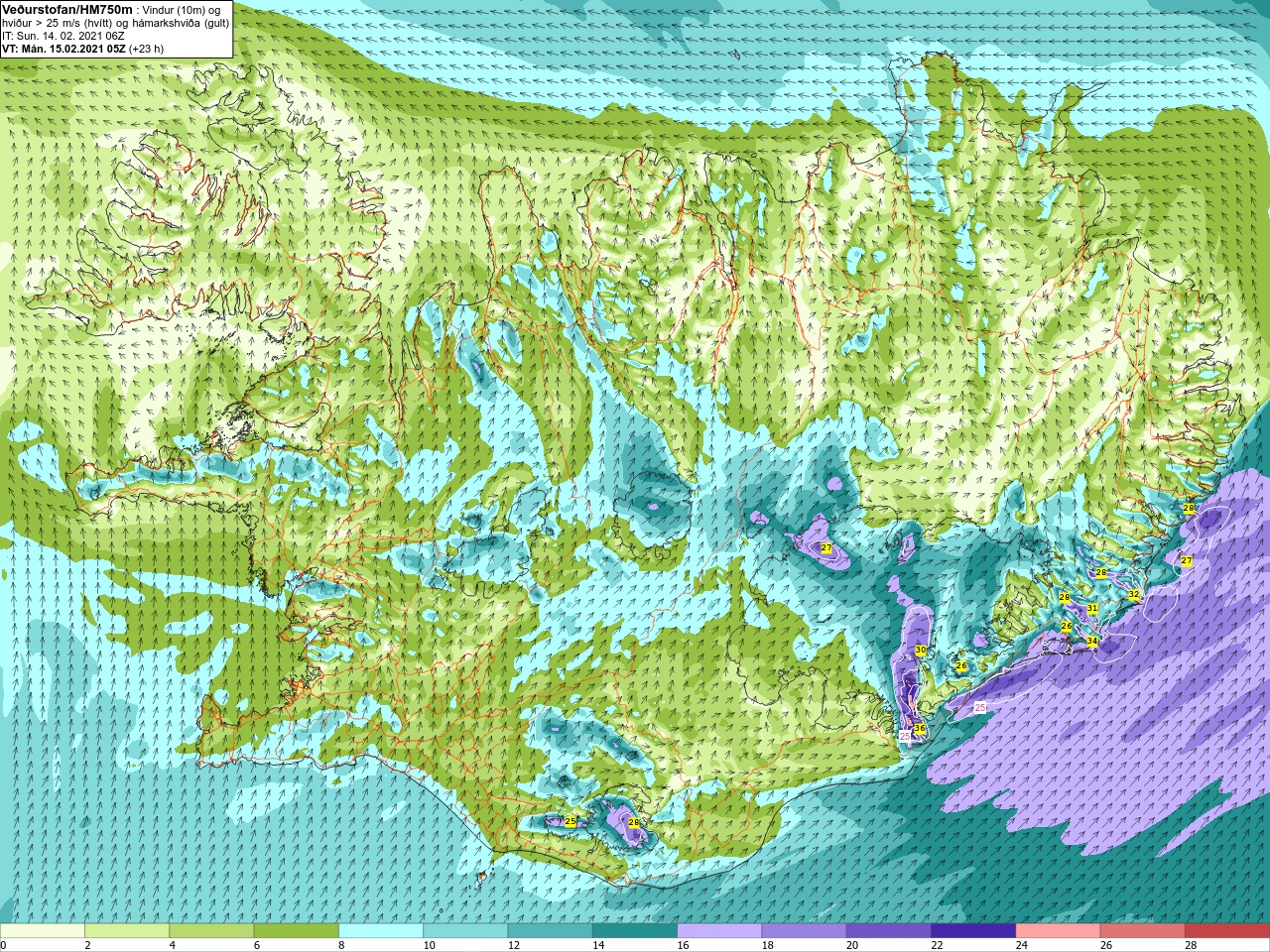Select the 16–18 m/s lavender legend swatch
Image resolution: width=1270 pixels, height=952 pixels.
click(719, 931)
